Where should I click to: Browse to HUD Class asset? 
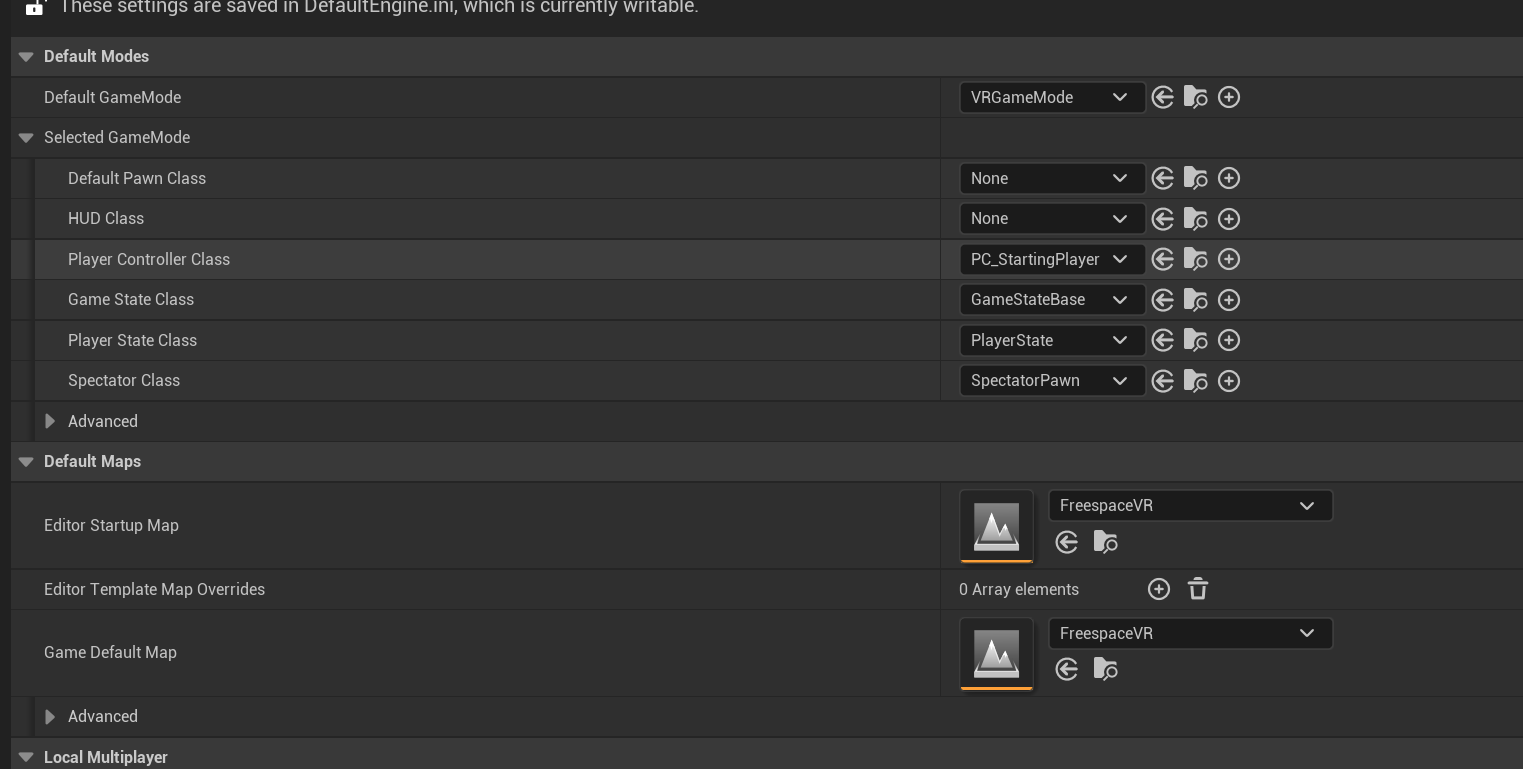pyautogui.click(x=1195, y=219)
